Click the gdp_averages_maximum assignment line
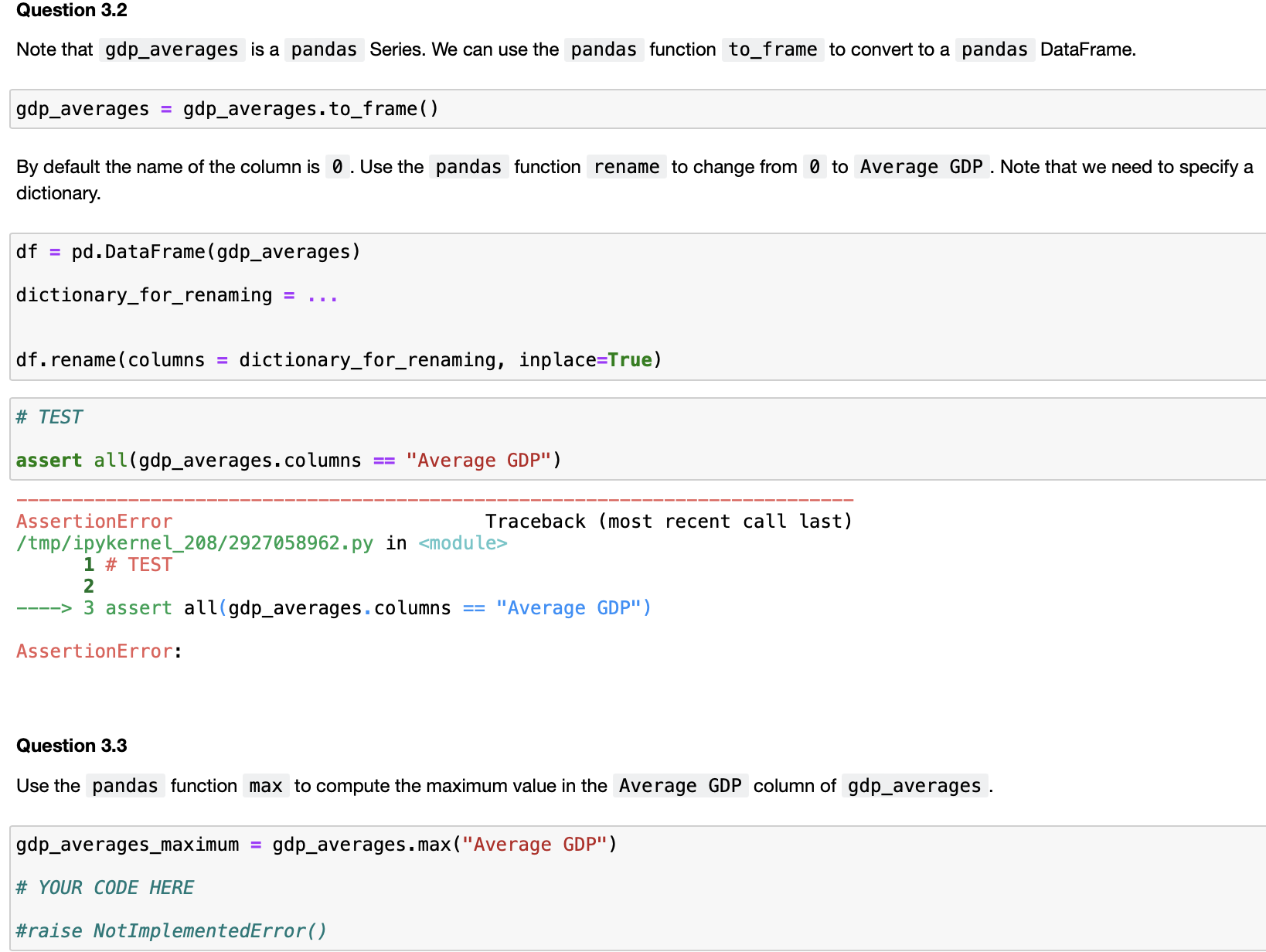This screenshot has width=1266, height=952. [x=315, y=844]
